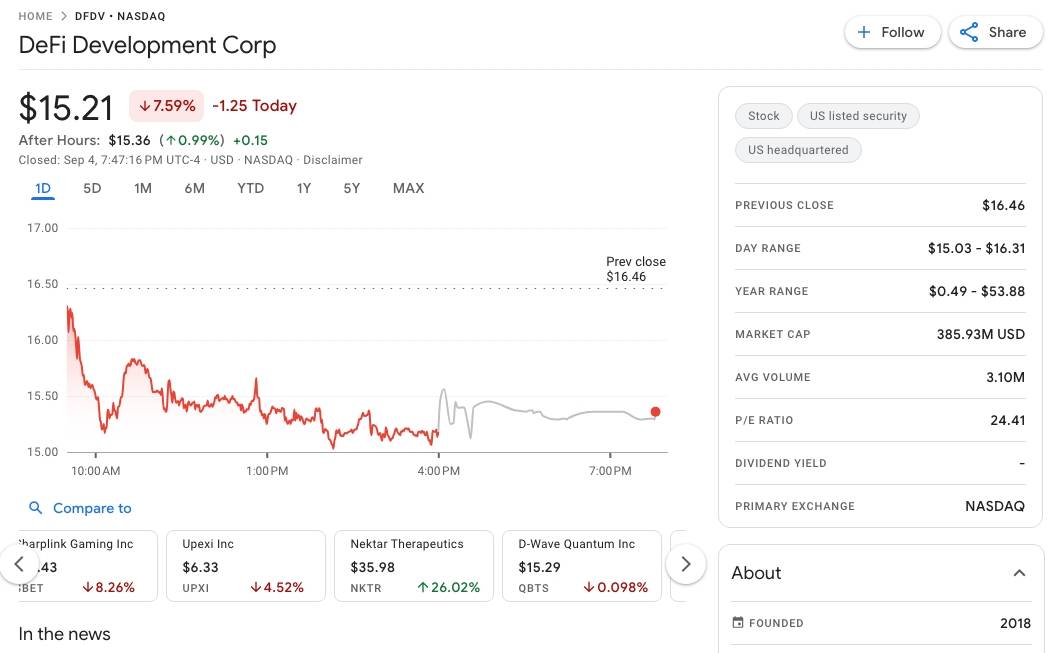The width and height of the screenshot is (1057, 653).
Task: Click the Compare to magnifier icon
Action: 36,508
